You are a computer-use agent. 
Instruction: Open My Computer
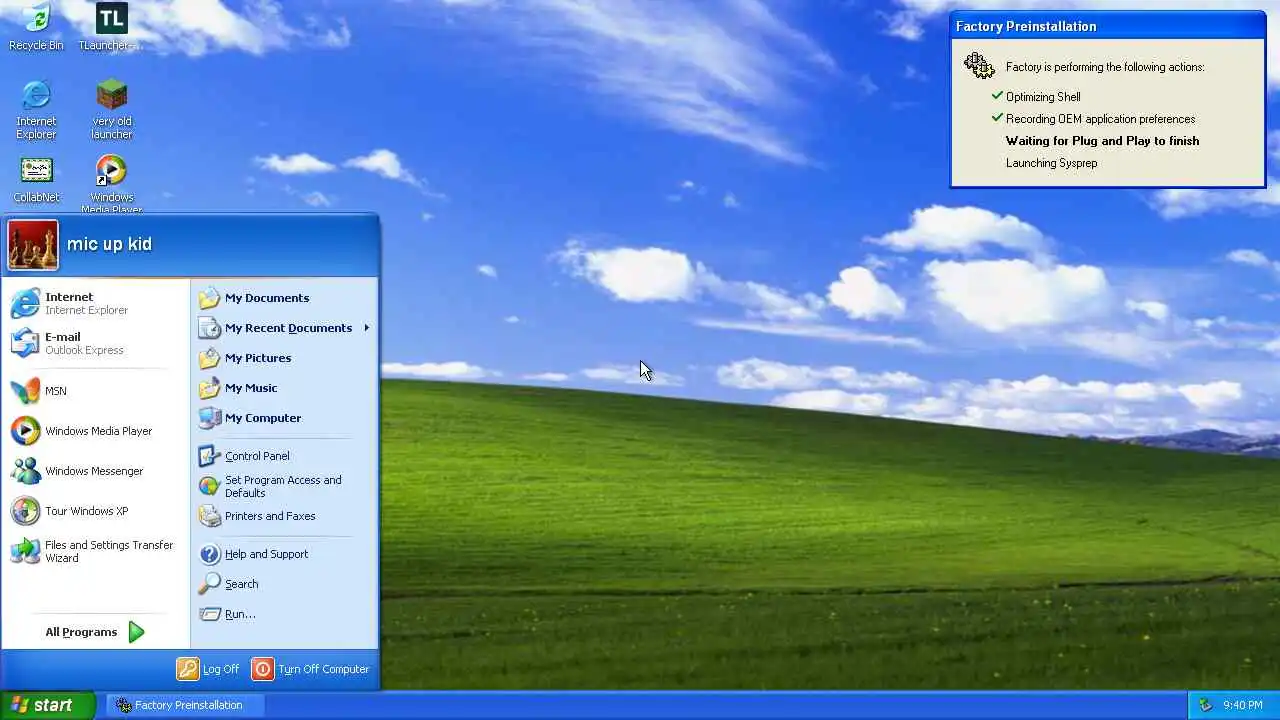(x=284, y=418)
